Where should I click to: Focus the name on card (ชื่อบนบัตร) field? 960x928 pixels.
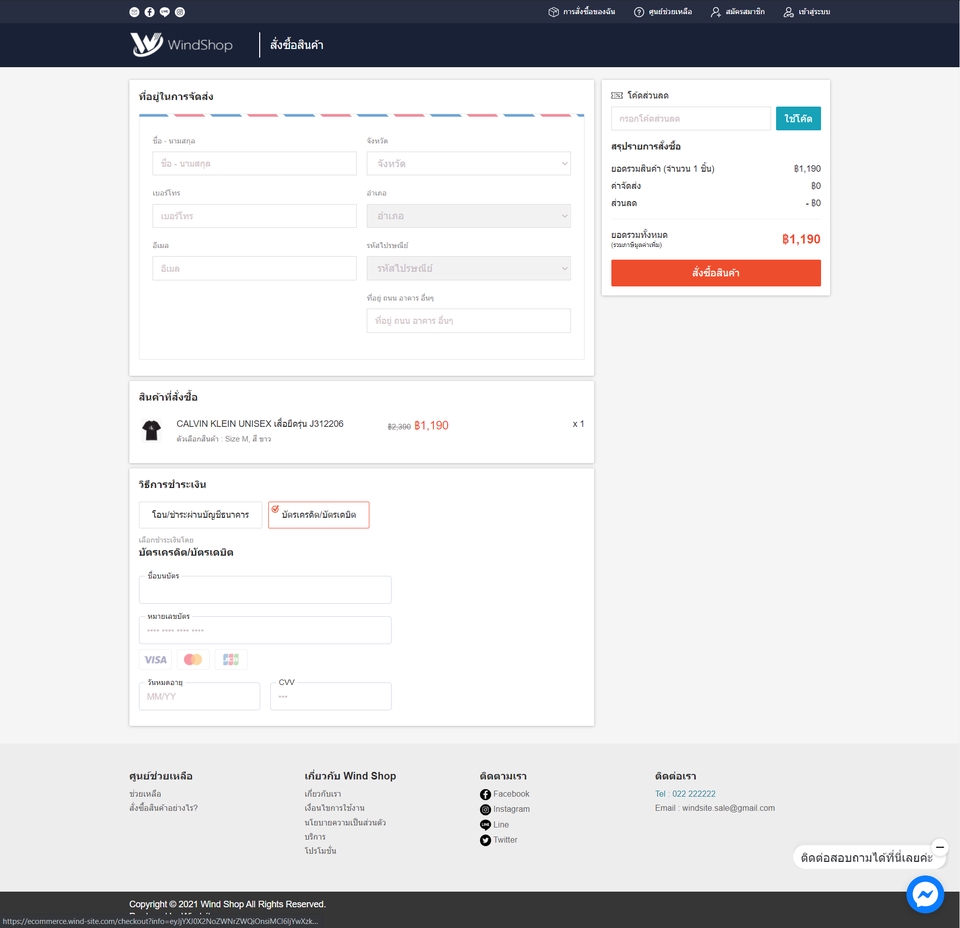click(265, 590)
